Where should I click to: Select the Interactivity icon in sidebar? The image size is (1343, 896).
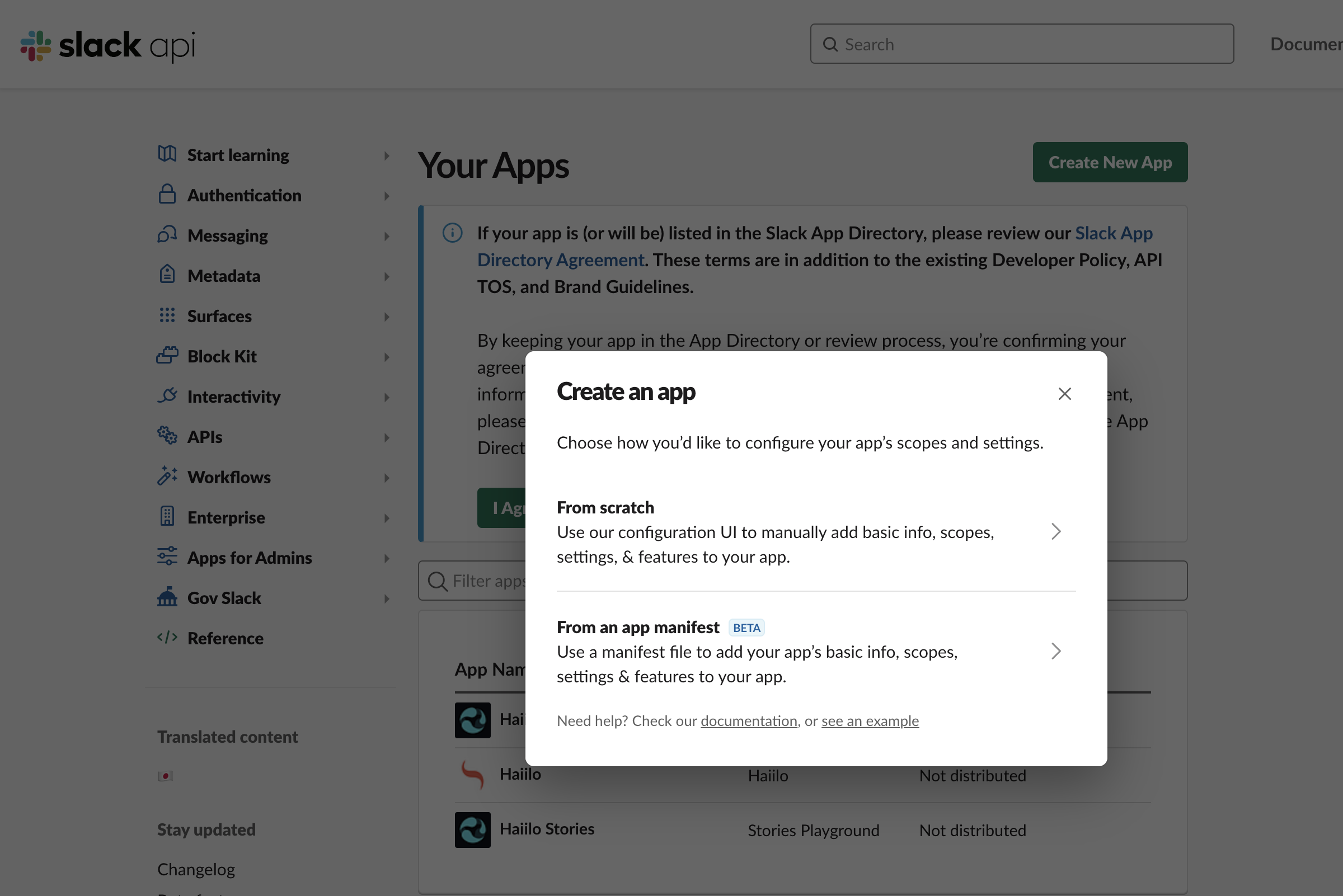(x=167, y=396)
